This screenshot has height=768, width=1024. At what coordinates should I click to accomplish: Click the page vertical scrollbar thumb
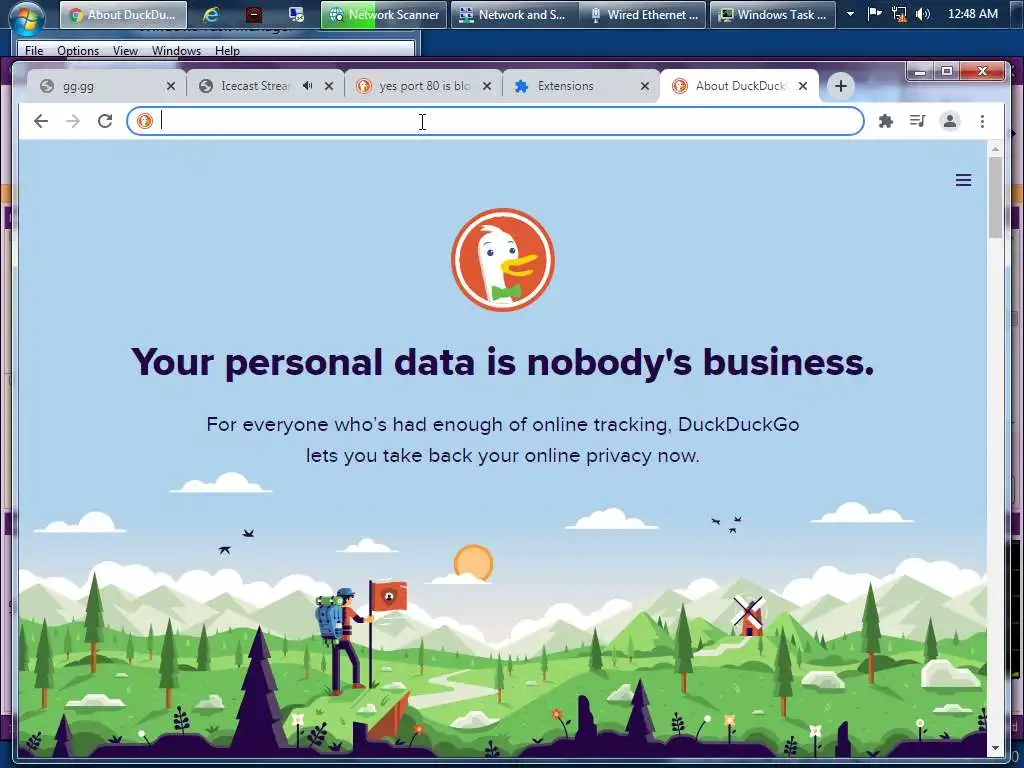[995, 197]
